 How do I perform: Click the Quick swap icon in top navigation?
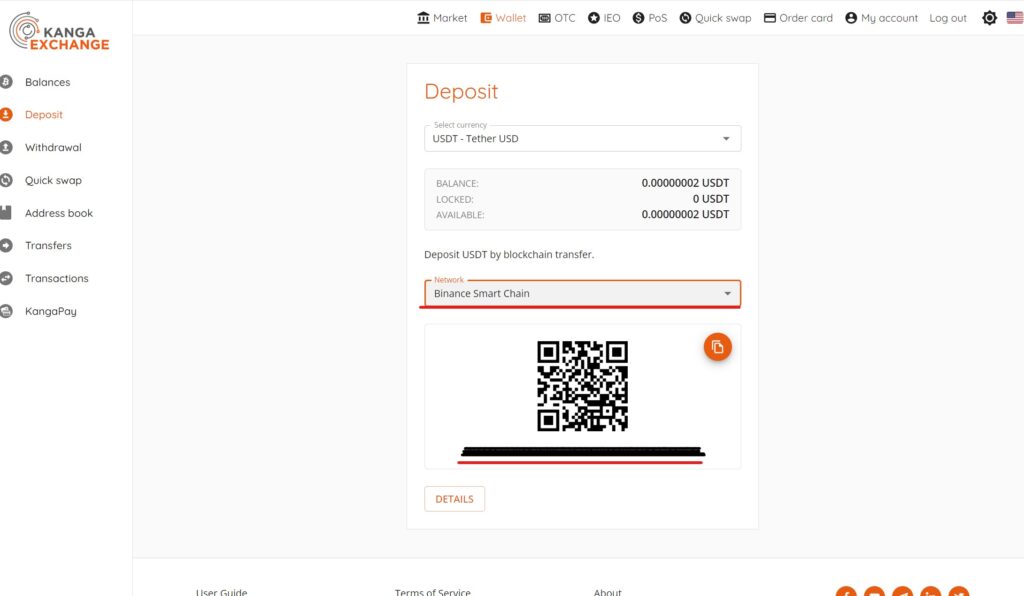[685, 18]
